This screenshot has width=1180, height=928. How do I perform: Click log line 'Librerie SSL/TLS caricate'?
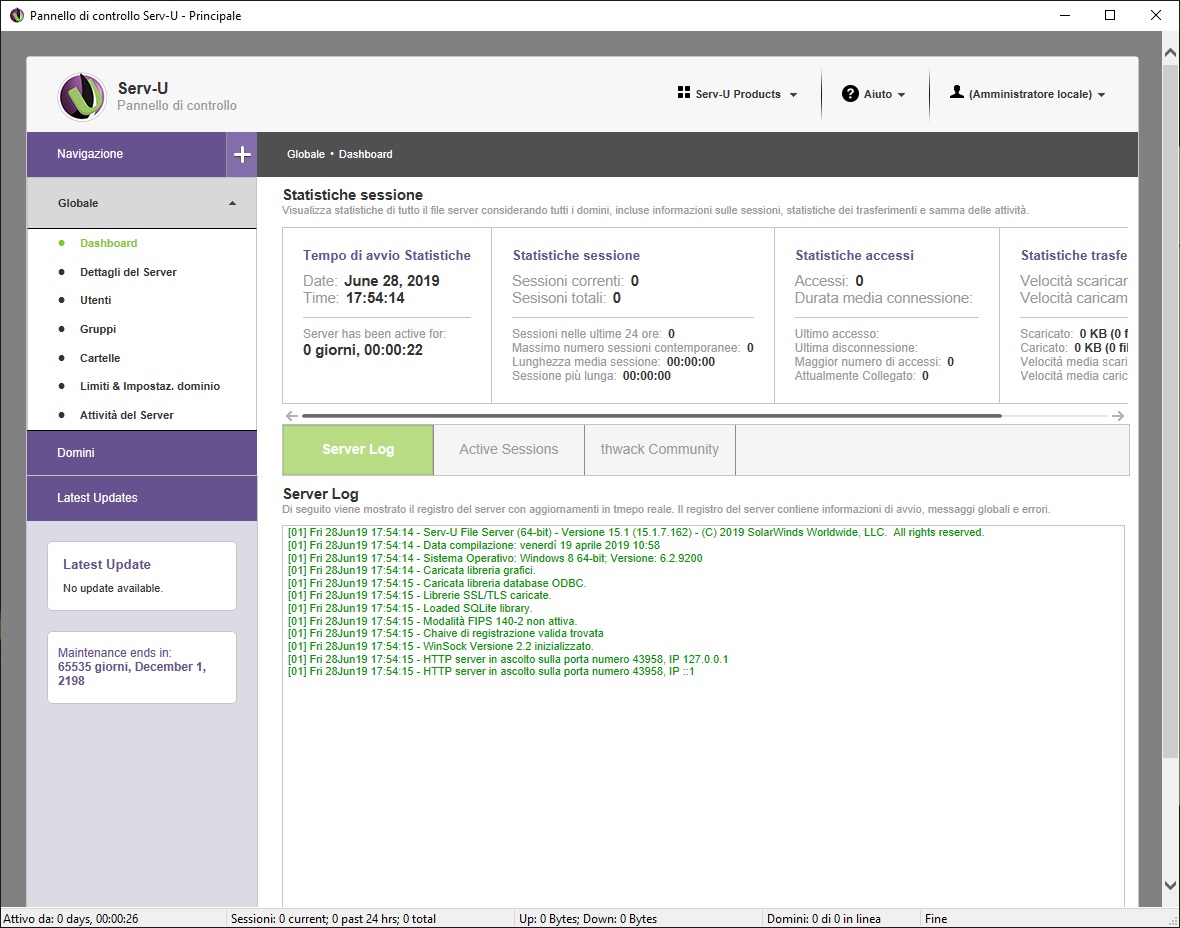point(419,595)
